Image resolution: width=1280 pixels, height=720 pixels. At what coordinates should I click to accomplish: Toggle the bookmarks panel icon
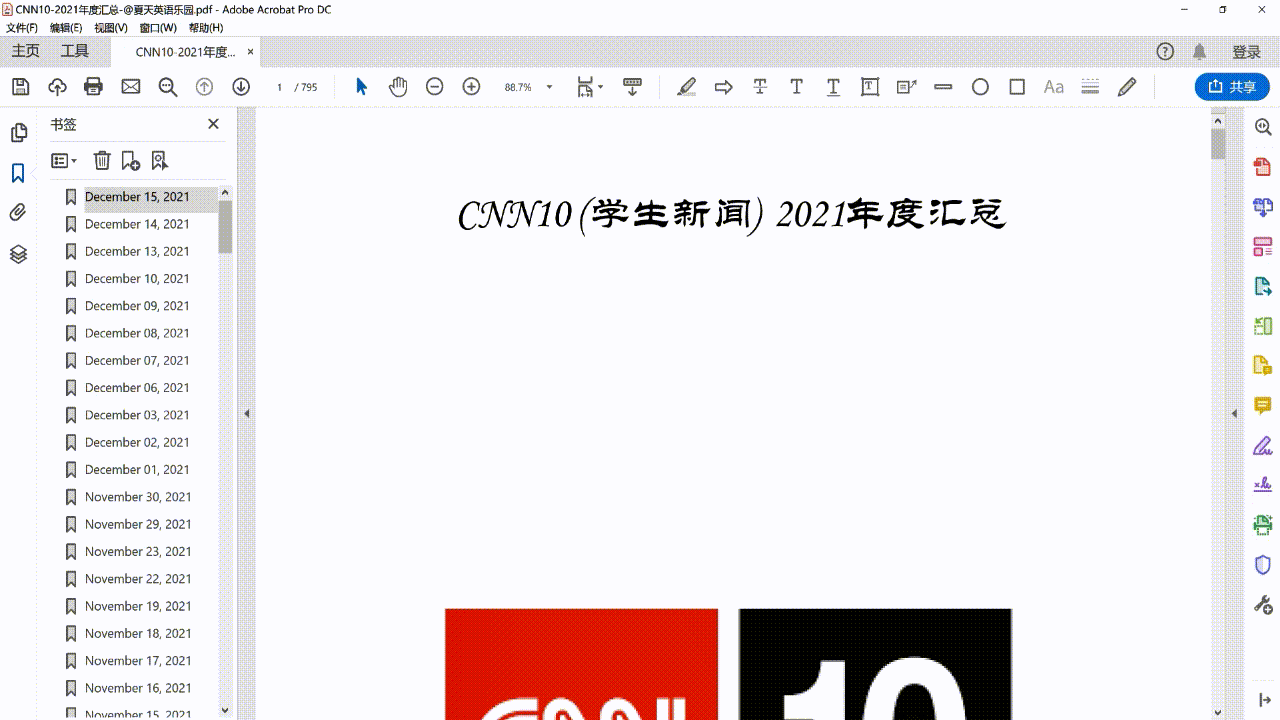tap(18, 173)
